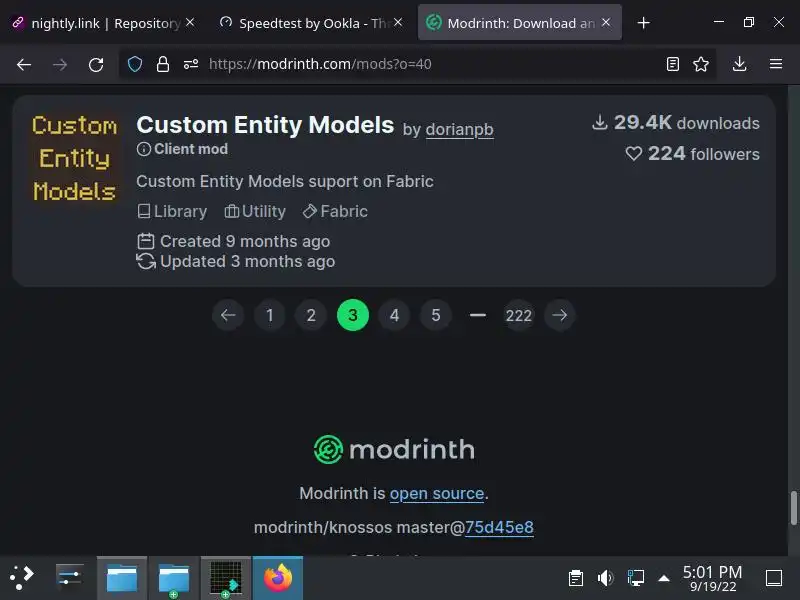This screenshot has width=800, height=600.
Task: Go to next page with right arrow
Action: (560, 315)
